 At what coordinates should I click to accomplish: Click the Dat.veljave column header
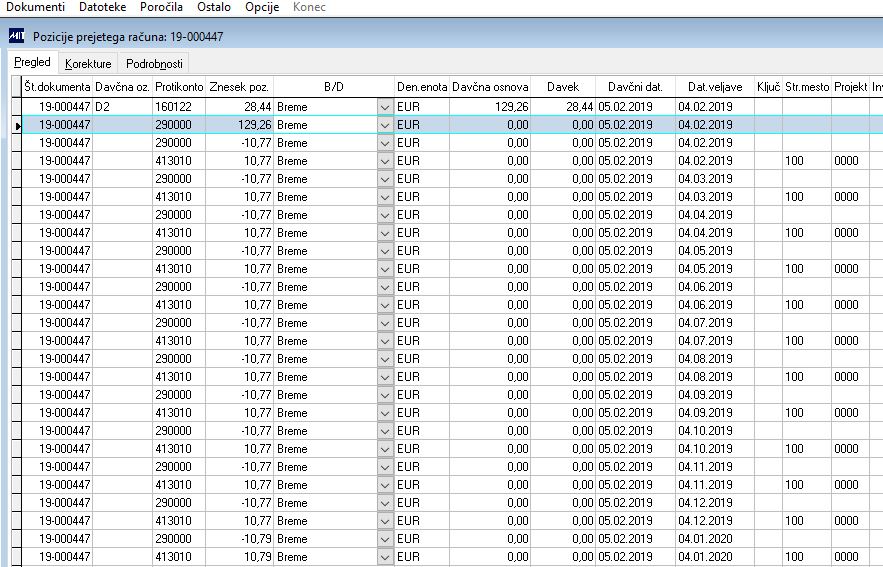715,87
